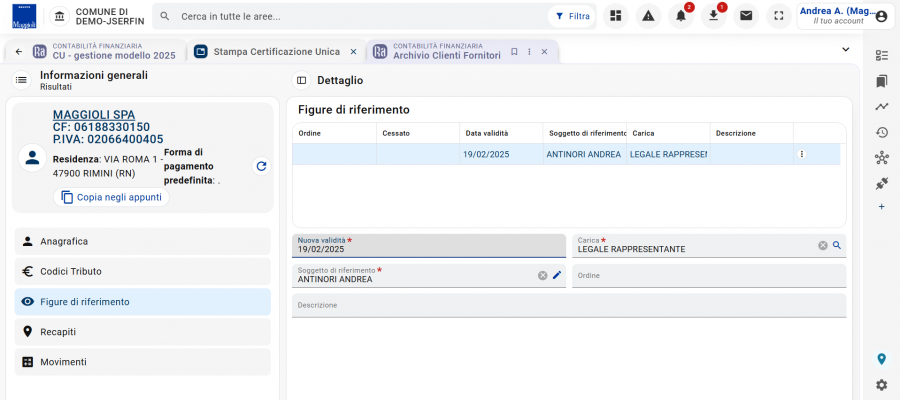This screenshot has width=900, height=400.
Task: Open the Comune di Demo-Jserfin entity icon
Action: click(59, 17)
